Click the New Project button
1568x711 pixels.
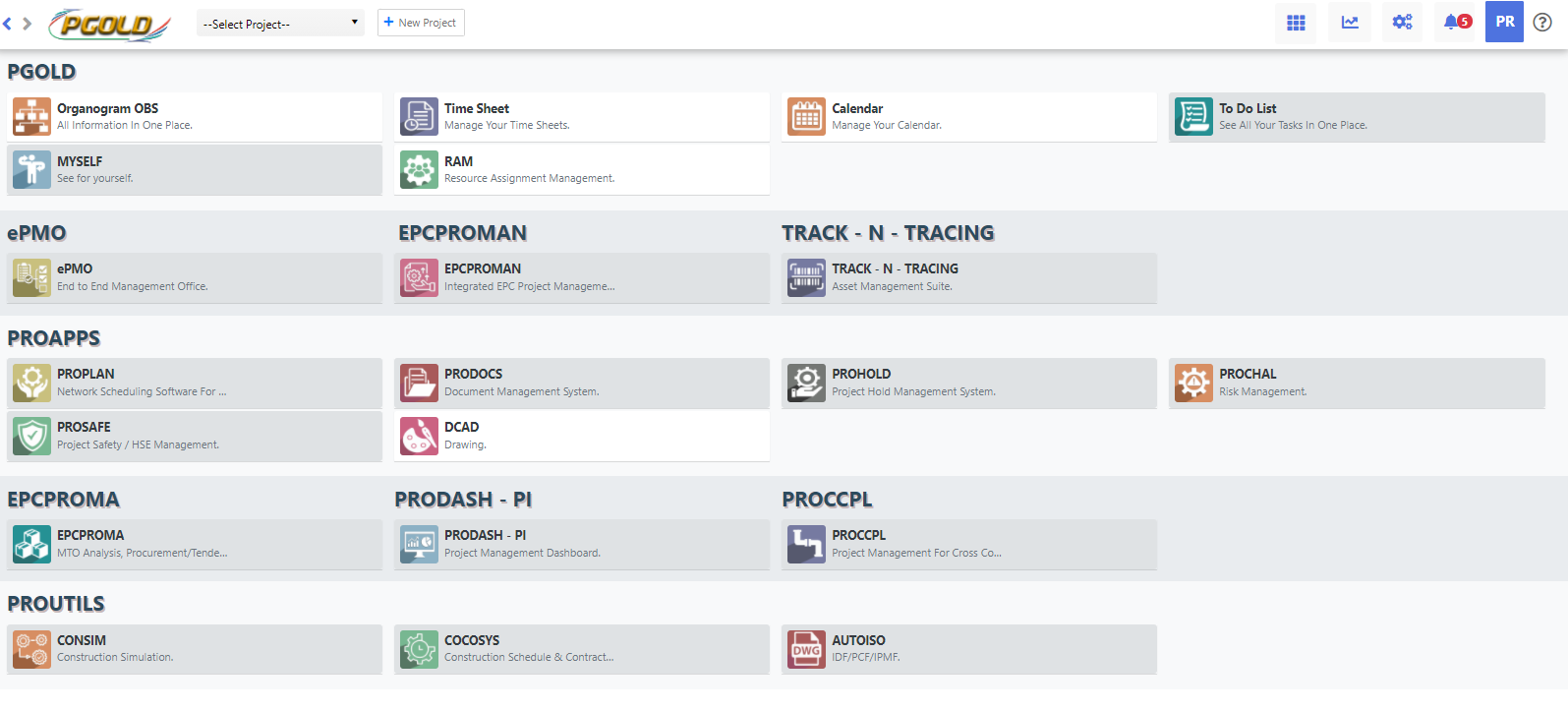point(421,23)
